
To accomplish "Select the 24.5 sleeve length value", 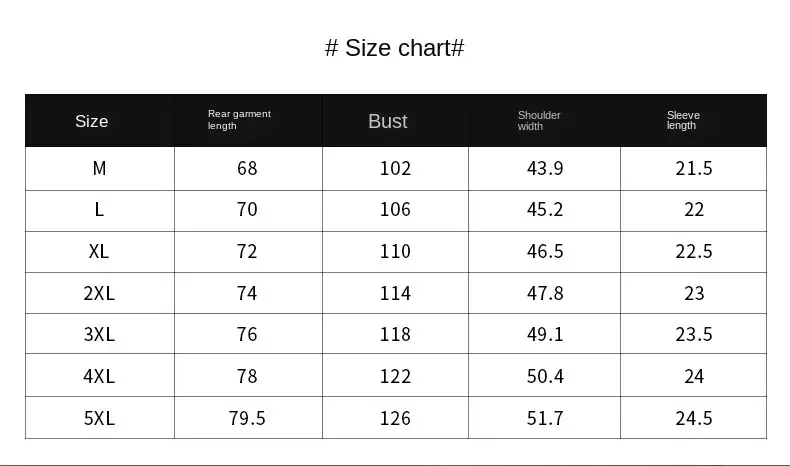I will tap(694, 418).
